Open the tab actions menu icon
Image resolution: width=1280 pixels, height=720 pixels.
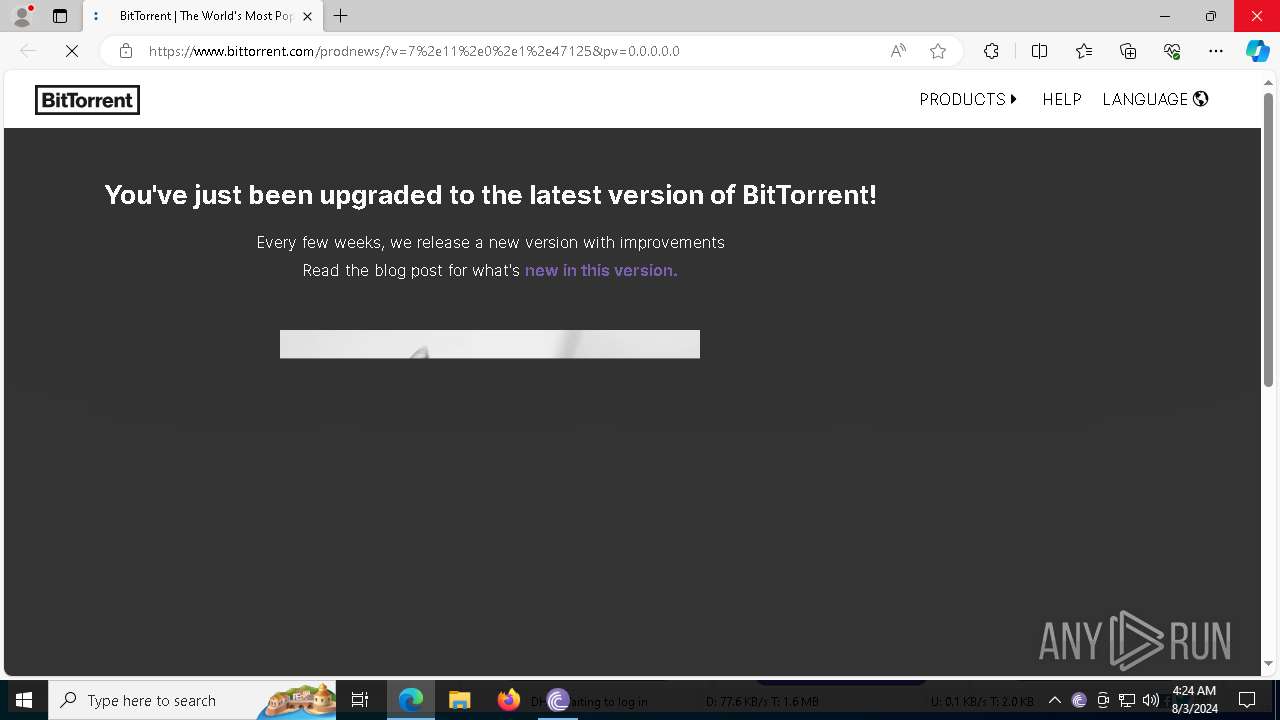(x=60, y=16)
